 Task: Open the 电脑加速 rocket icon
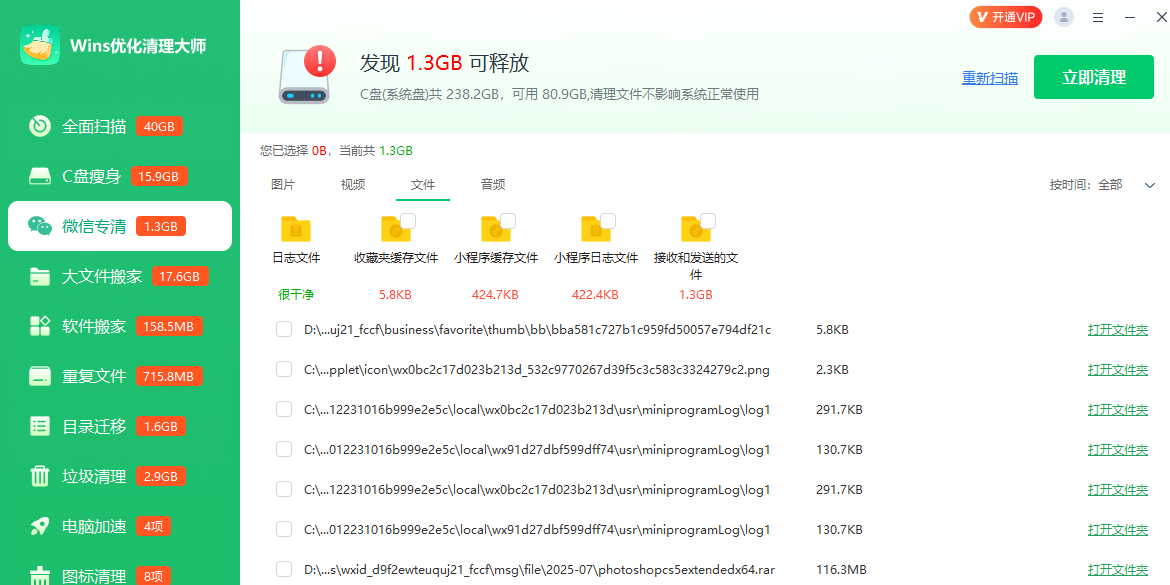(40, 526)
